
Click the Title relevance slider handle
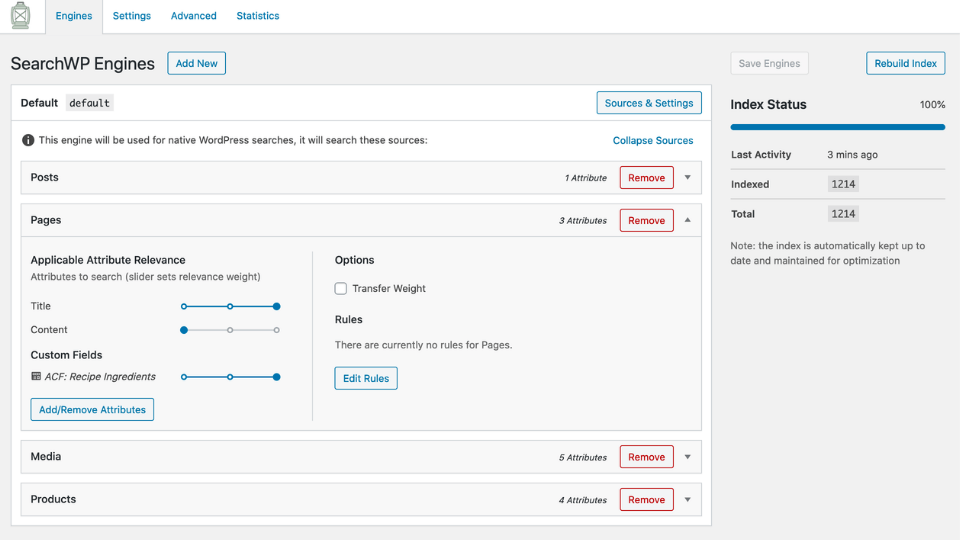[277, 306]
